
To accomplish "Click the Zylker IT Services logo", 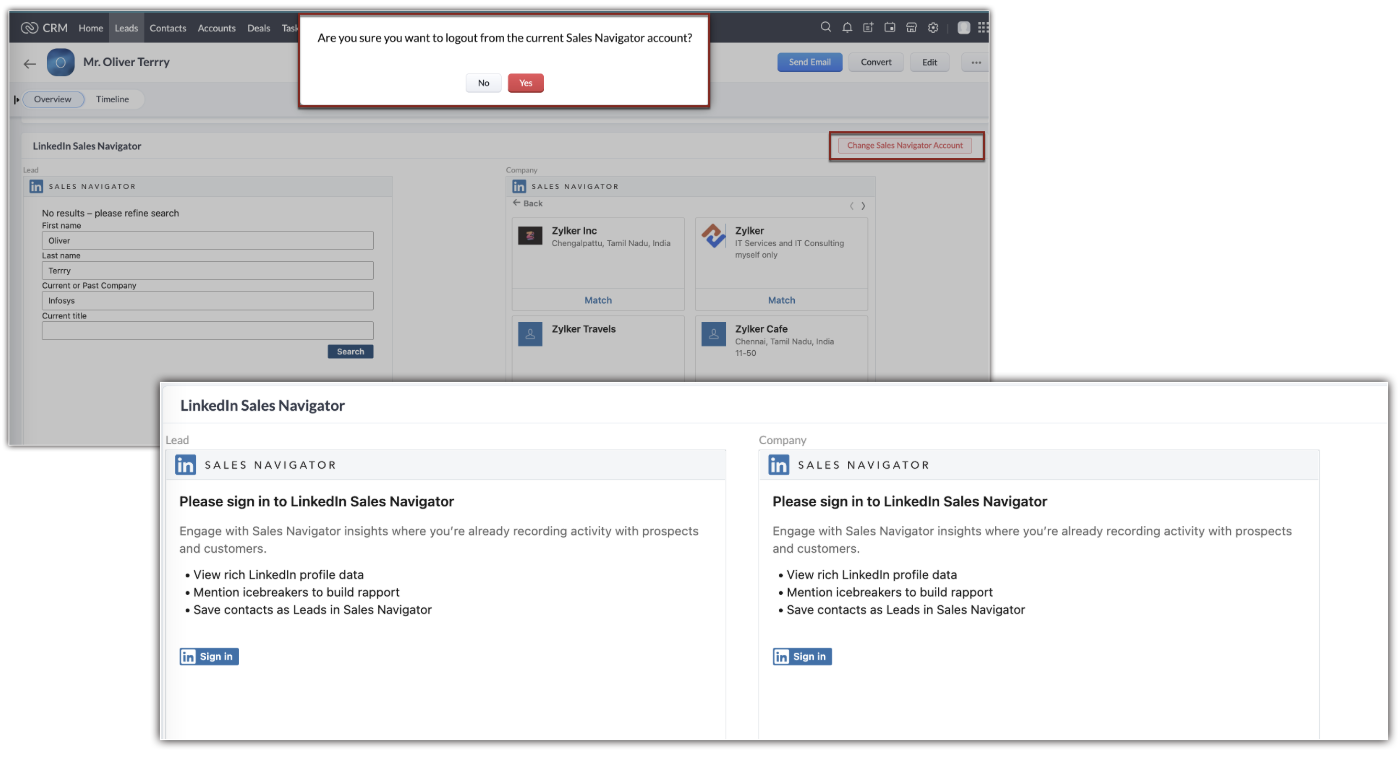I will pos(714,236).
